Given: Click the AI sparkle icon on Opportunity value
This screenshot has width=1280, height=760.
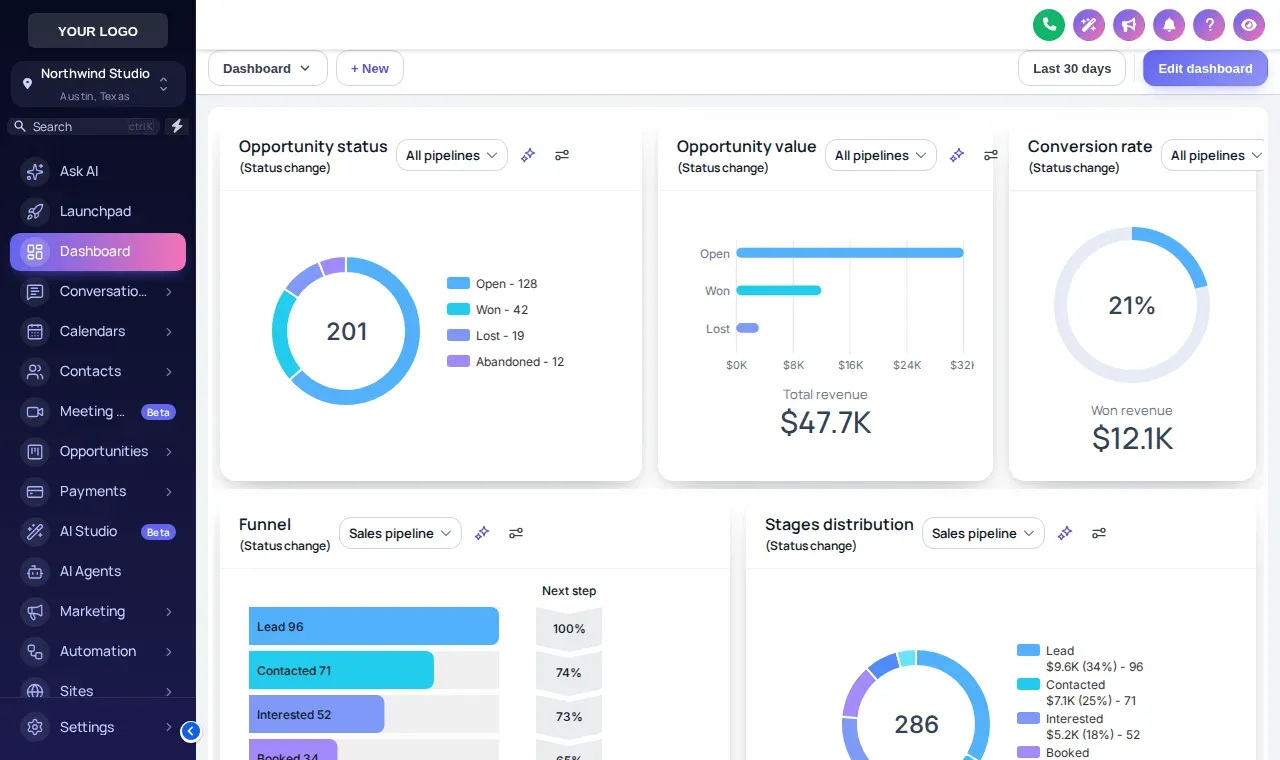Looking at the screenshot, I should coord(957,155).
